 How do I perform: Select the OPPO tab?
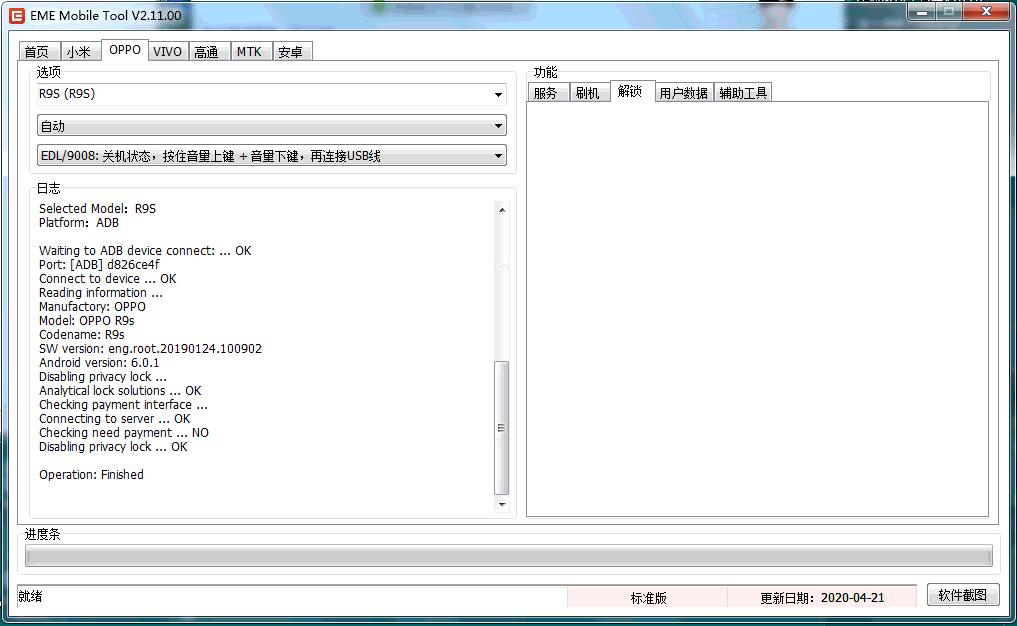[x=125, y=50]
